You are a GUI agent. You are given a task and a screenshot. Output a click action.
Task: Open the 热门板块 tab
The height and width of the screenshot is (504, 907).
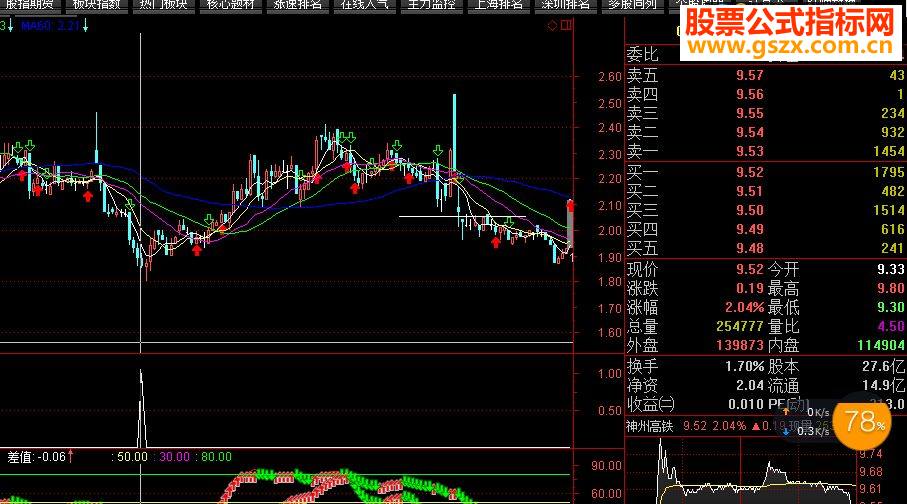pyautogui.click(x=163, y=5)
